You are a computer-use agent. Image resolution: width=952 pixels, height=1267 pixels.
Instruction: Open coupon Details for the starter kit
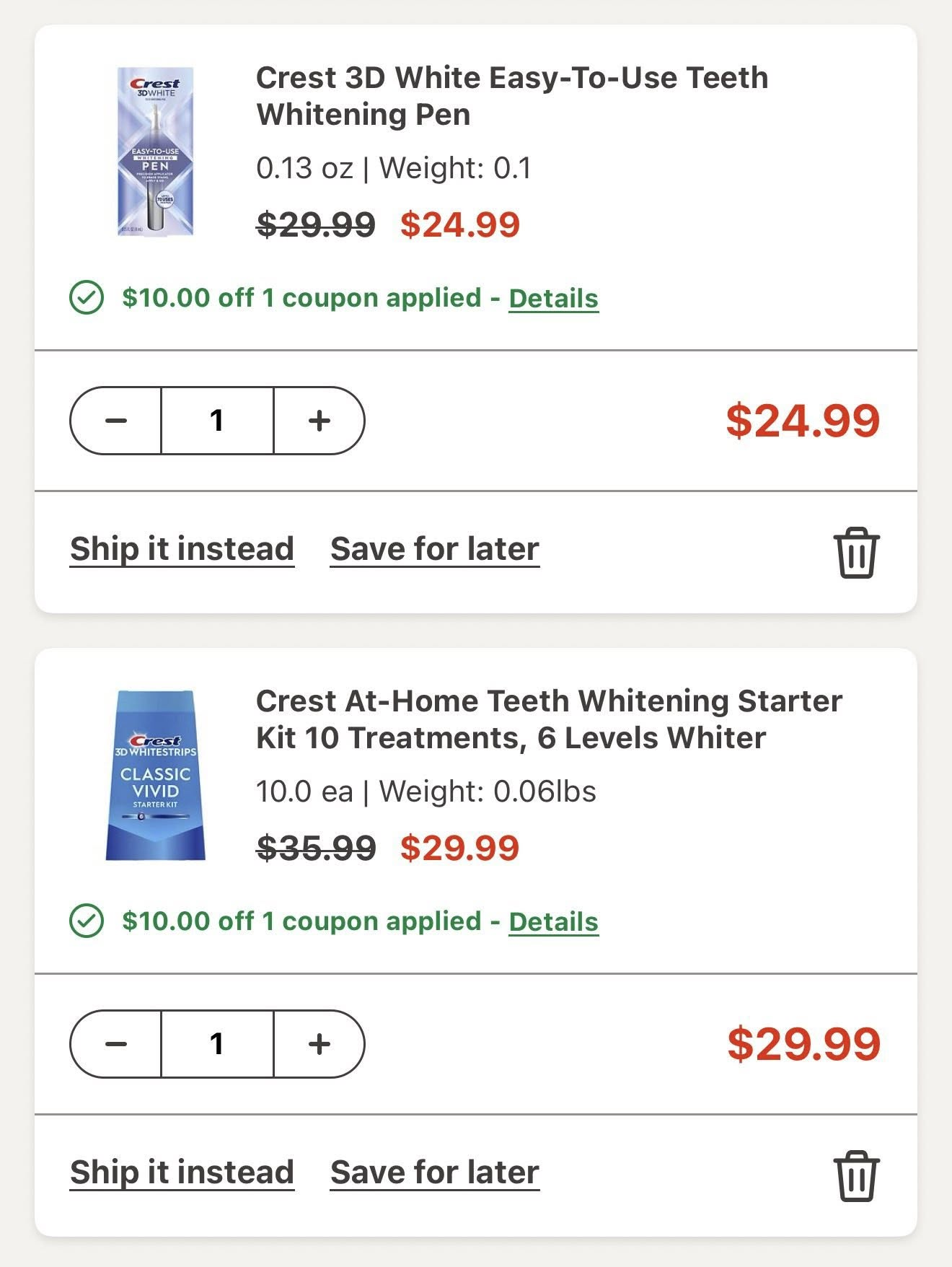(553, 921)
